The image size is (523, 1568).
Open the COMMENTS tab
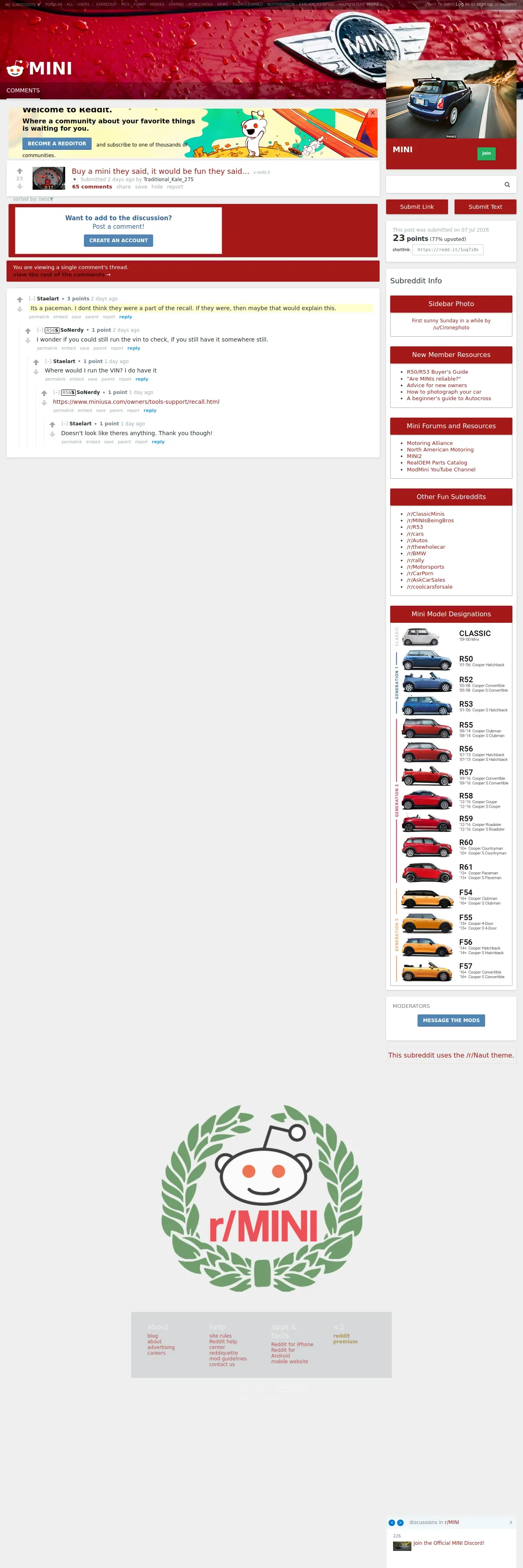pos(23,91)
